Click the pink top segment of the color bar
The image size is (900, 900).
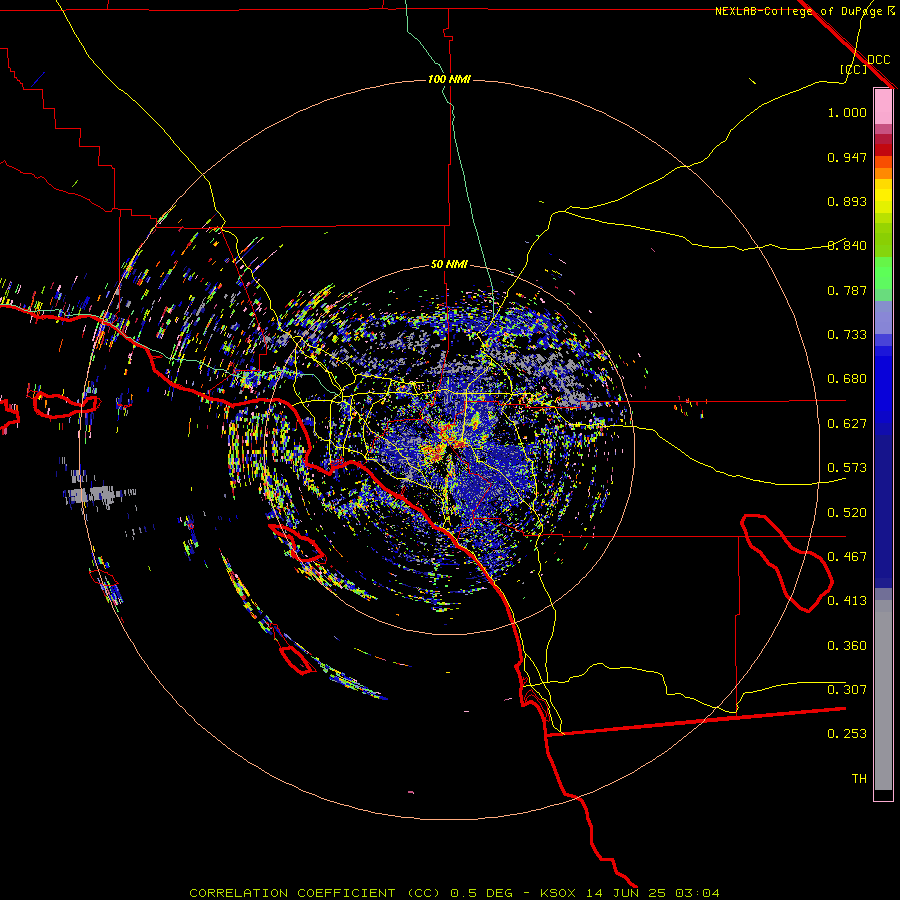(x=883, y=107)
